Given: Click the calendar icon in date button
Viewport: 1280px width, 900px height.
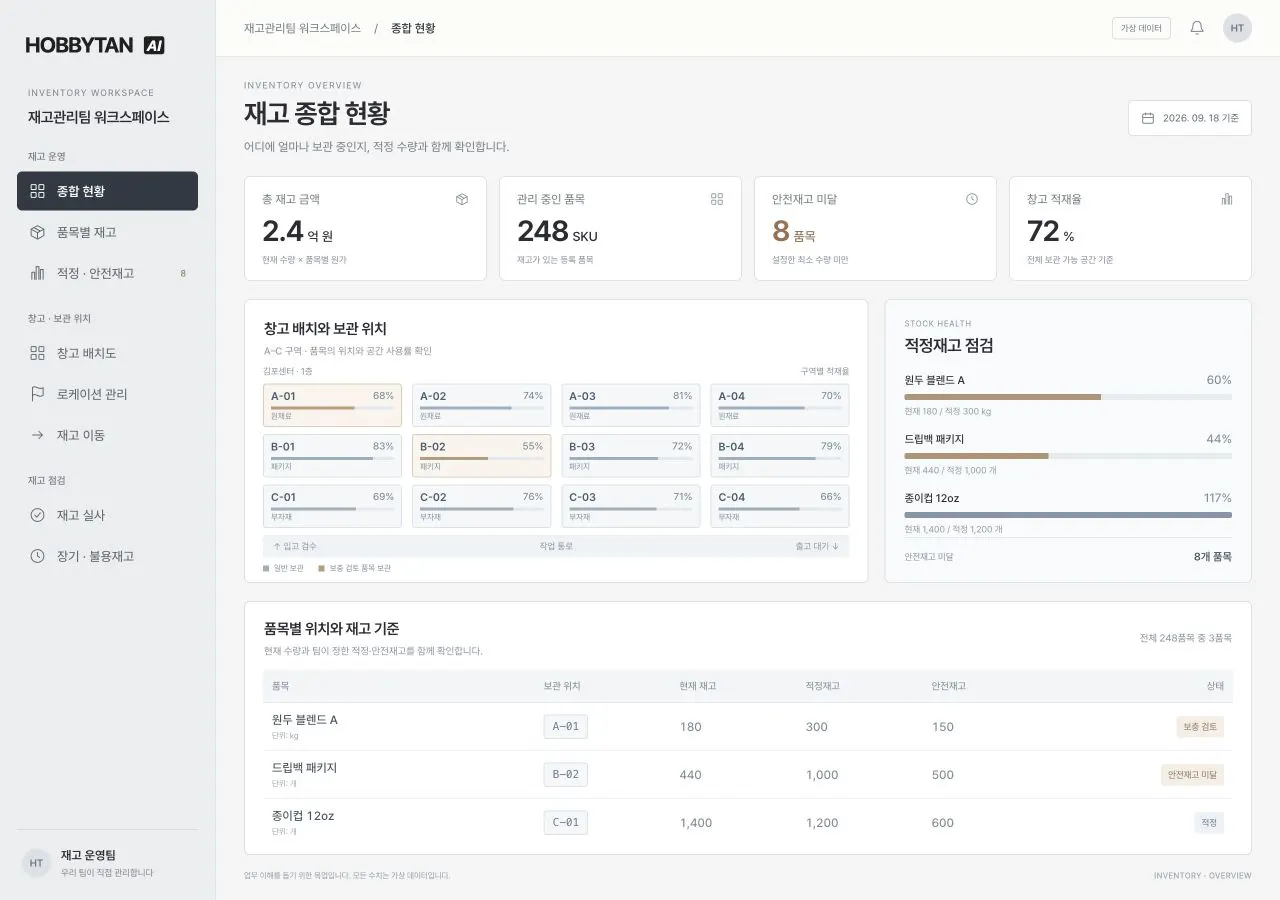Looking at the screenshot, I should click(1148, 118).
